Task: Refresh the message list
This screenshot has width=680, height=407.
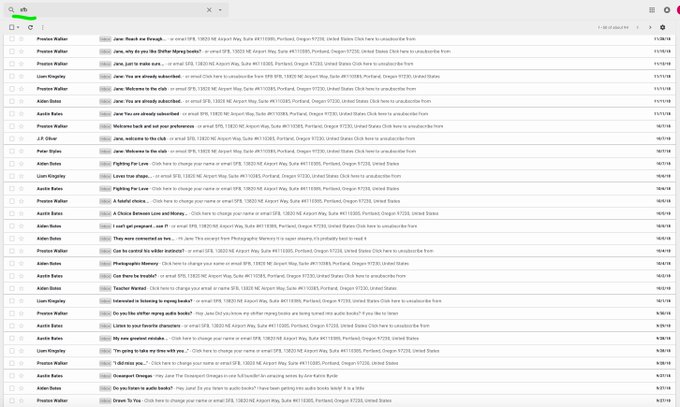Action: click(30, 27)
